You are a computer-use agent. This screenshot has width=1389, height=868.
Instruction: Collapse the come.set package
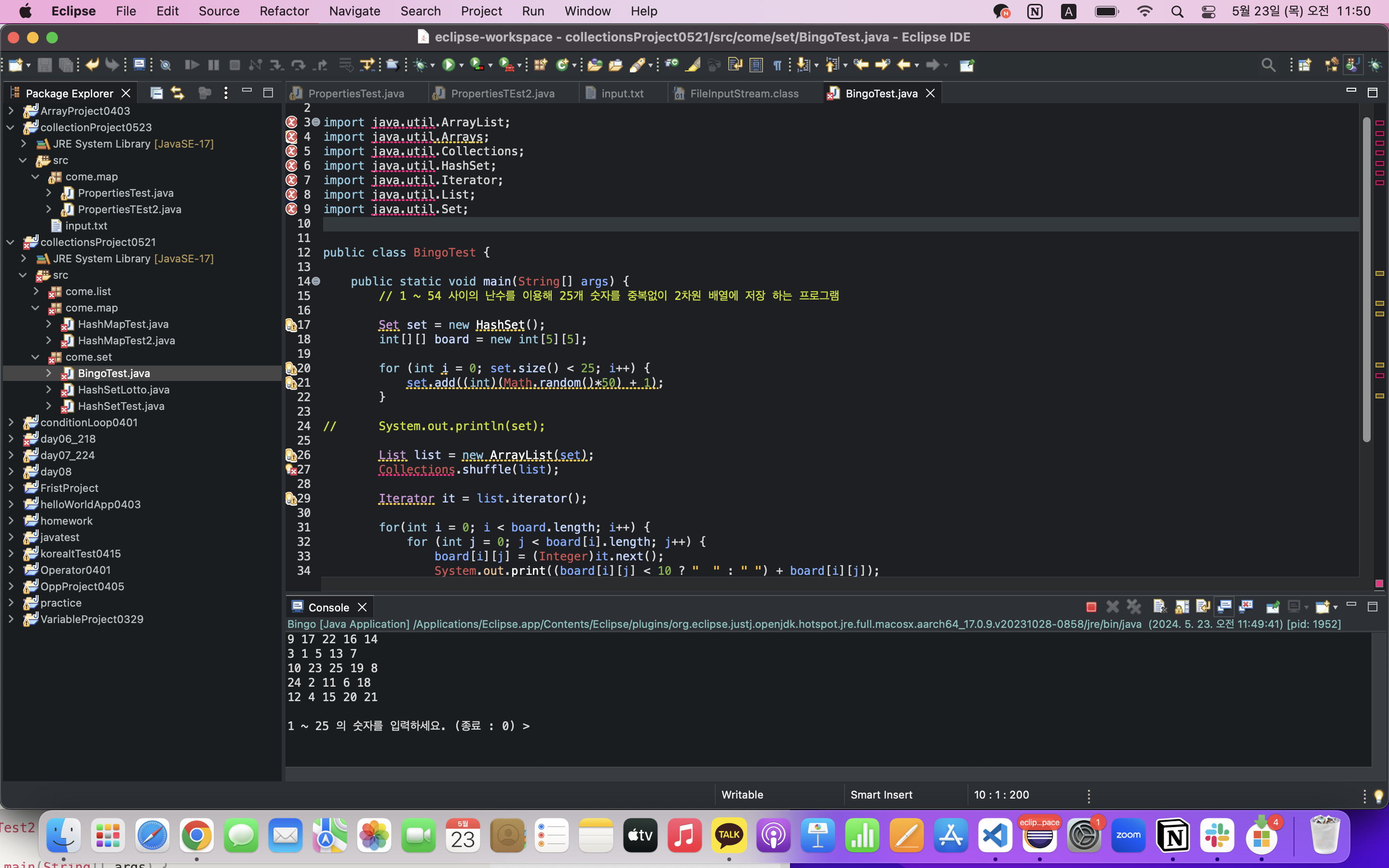point(36,357)
